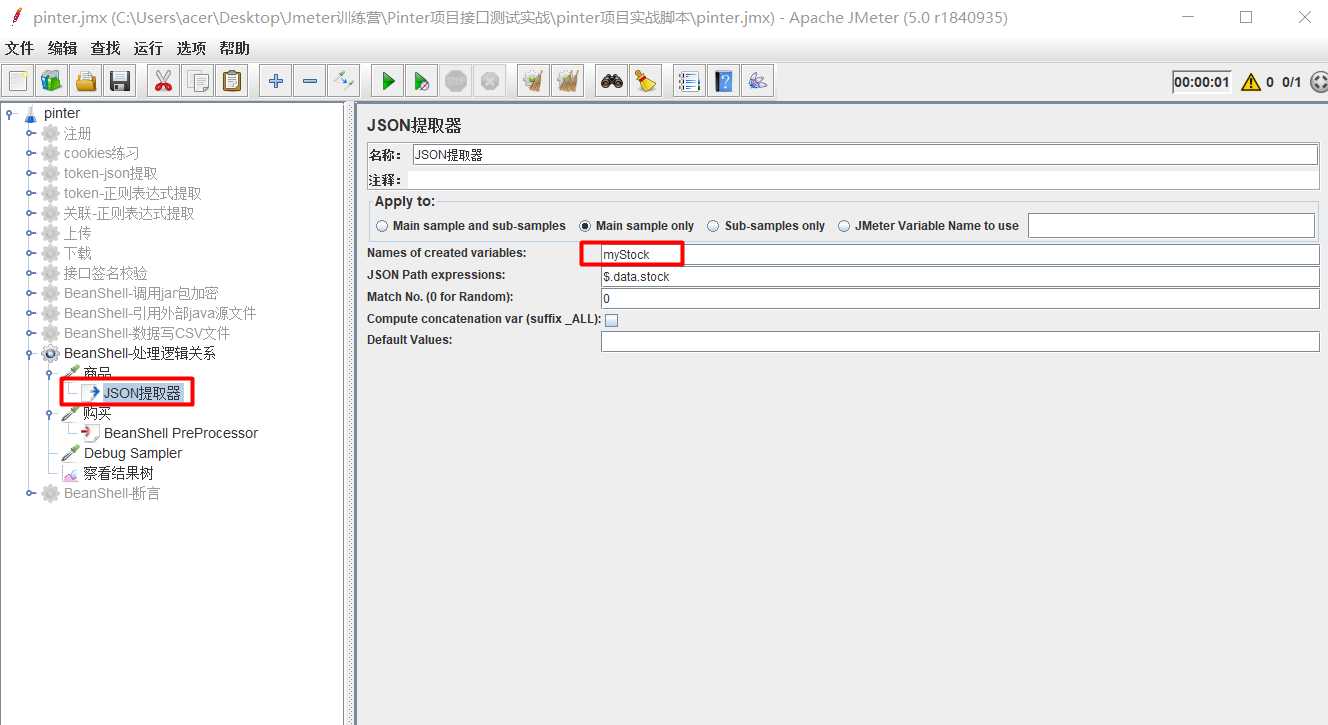Click the last toolbar icon beside Help
Image resolution: width=1328 pixels, height=725 pixels.
[x=757, y=81]
